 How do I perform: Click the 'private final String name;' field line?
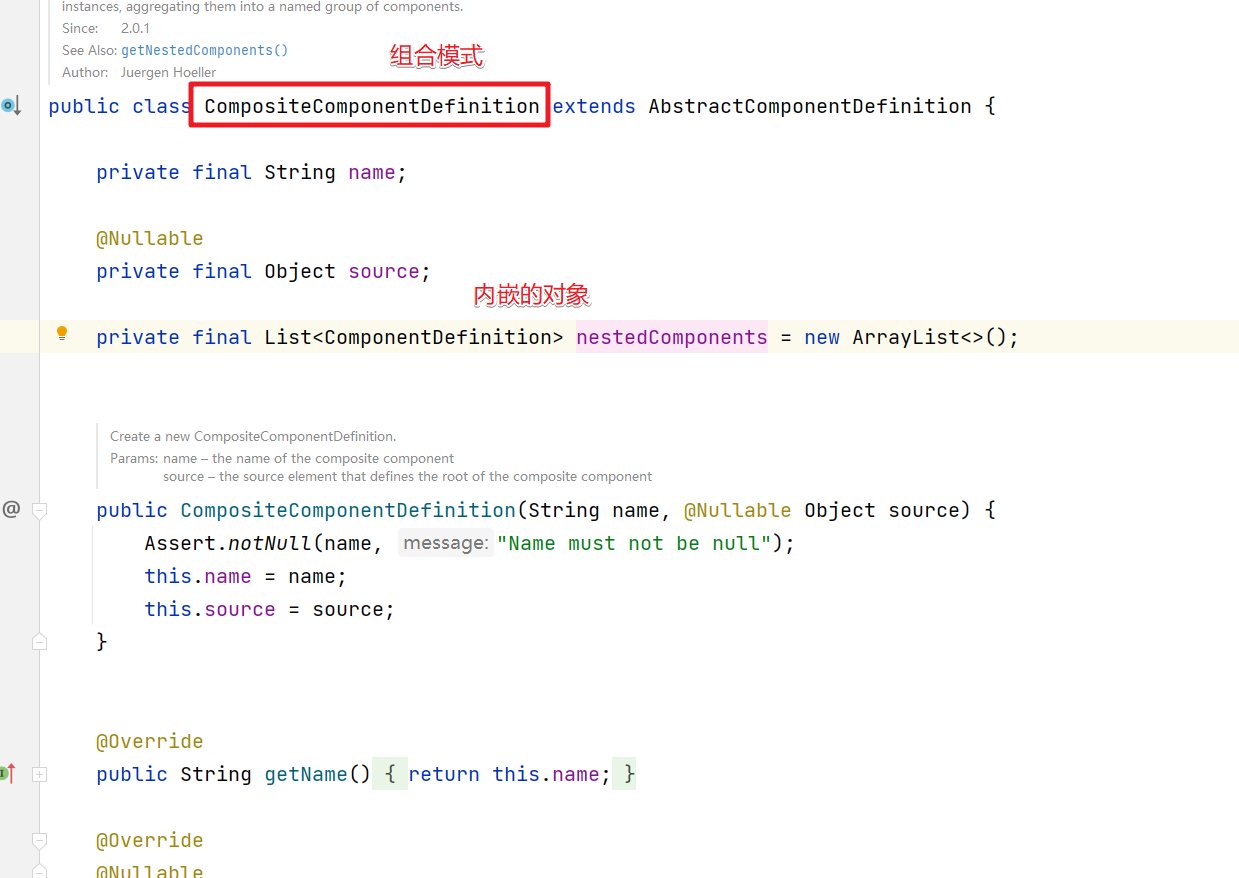(x=252, y=172)
